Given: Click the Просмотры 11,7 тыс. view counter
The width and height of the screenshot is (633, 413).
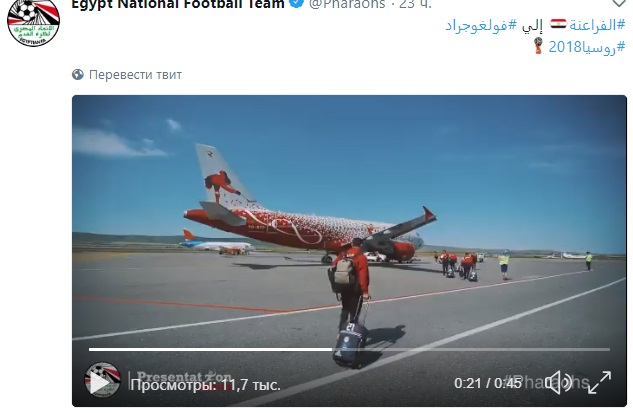Looking at the screenshot, I should point(205,385).
